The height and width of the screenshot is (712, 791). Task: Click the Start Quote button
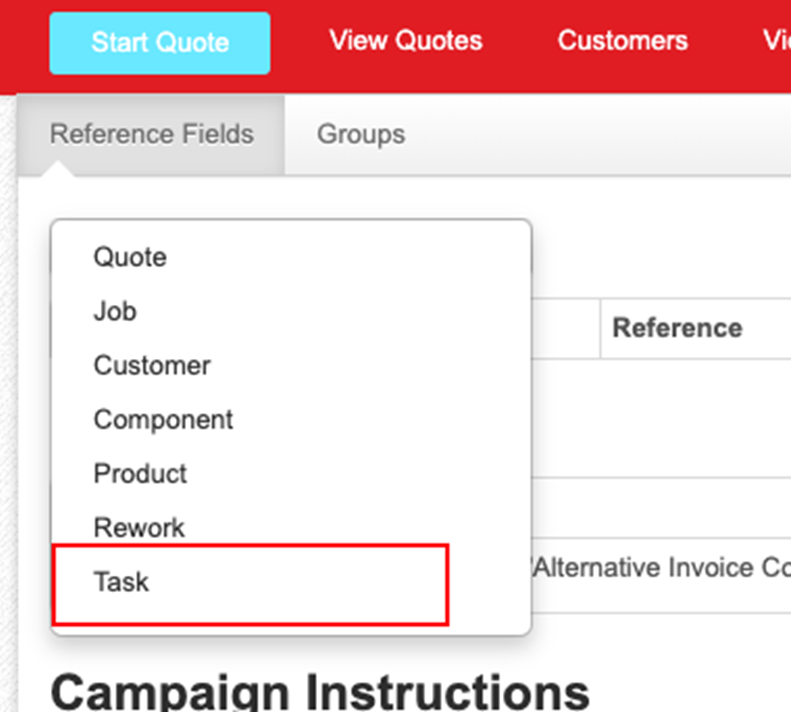[160, 43]
